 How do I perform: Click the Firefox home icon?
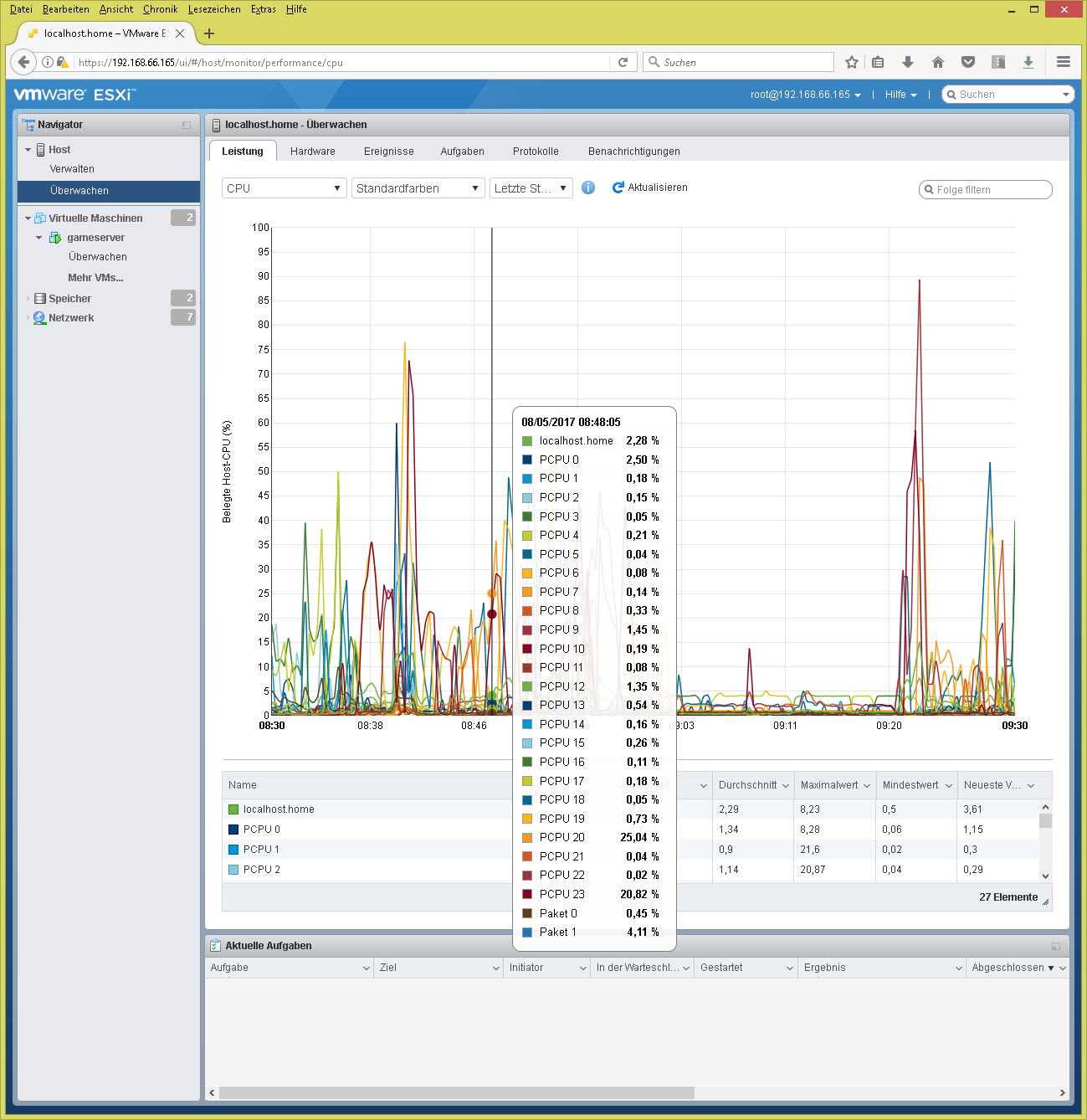click(x=937, y=62)
